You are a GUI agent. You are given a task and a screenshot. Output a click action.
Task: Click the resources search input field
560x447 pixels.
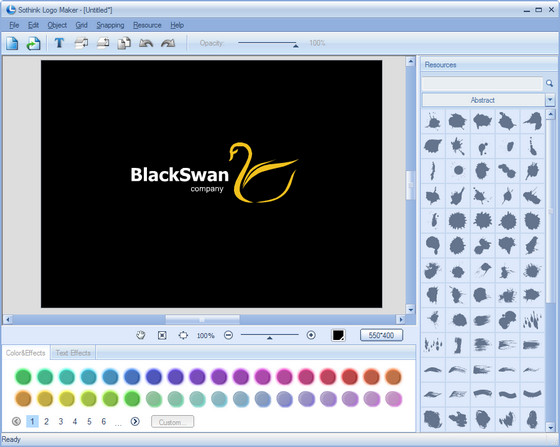482,83
